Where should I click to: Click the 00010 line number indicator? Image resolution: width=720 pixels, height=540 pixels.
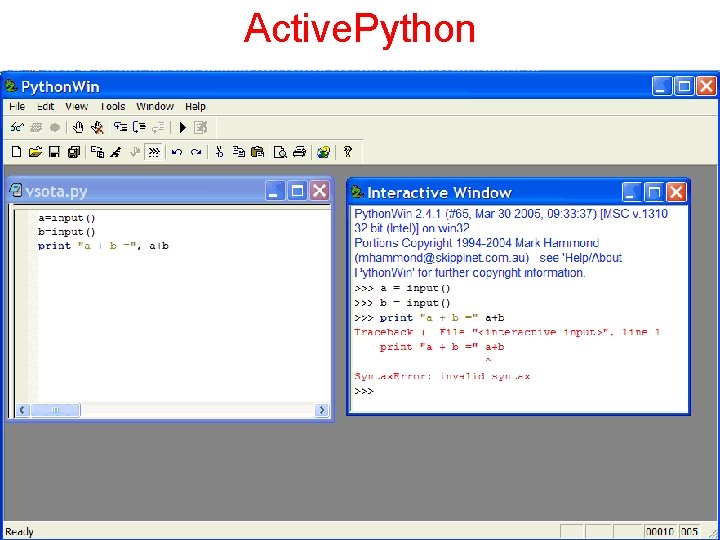pos(660,532)
